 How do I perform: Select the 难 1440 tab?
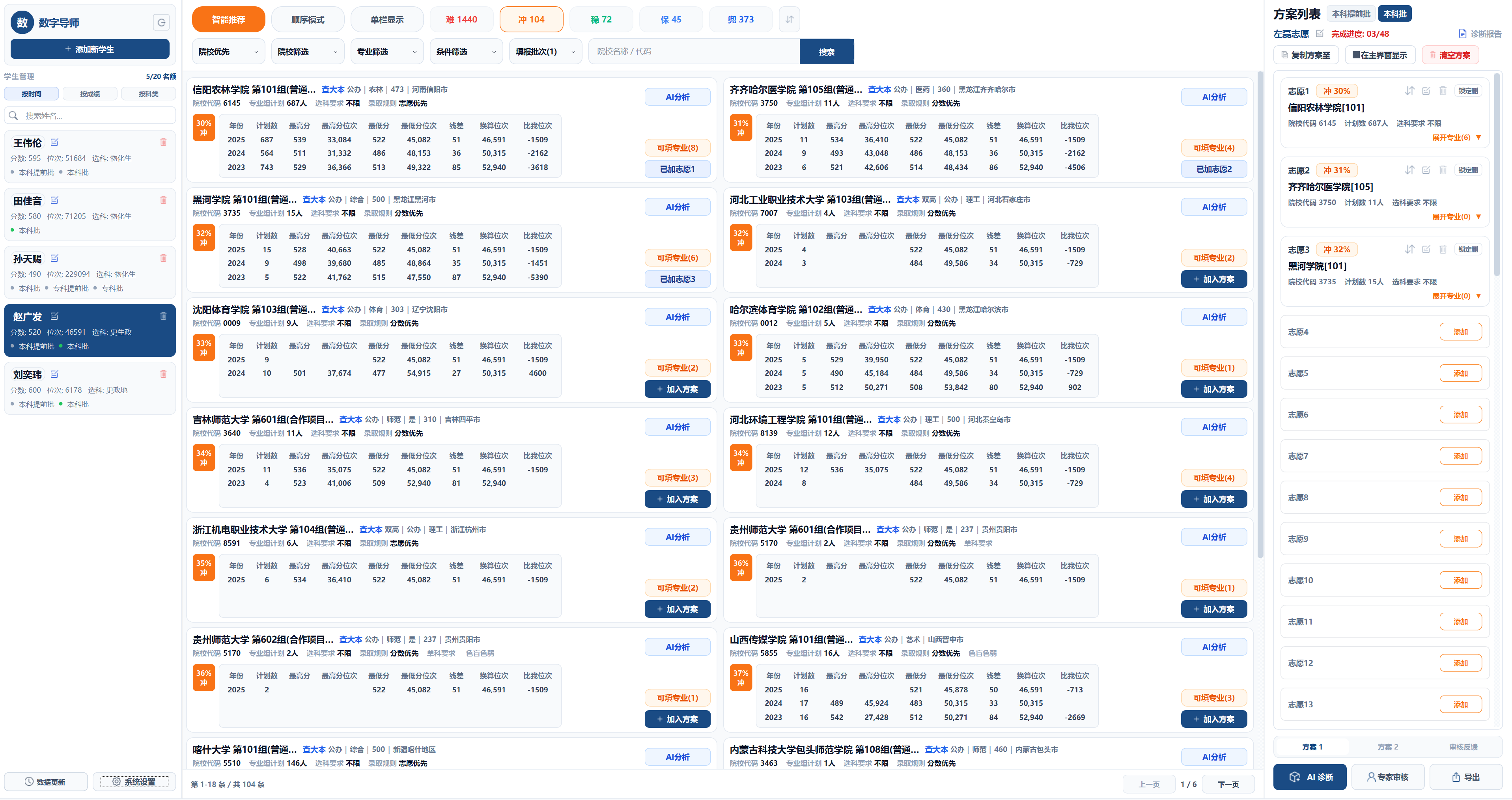coord(461,19)
